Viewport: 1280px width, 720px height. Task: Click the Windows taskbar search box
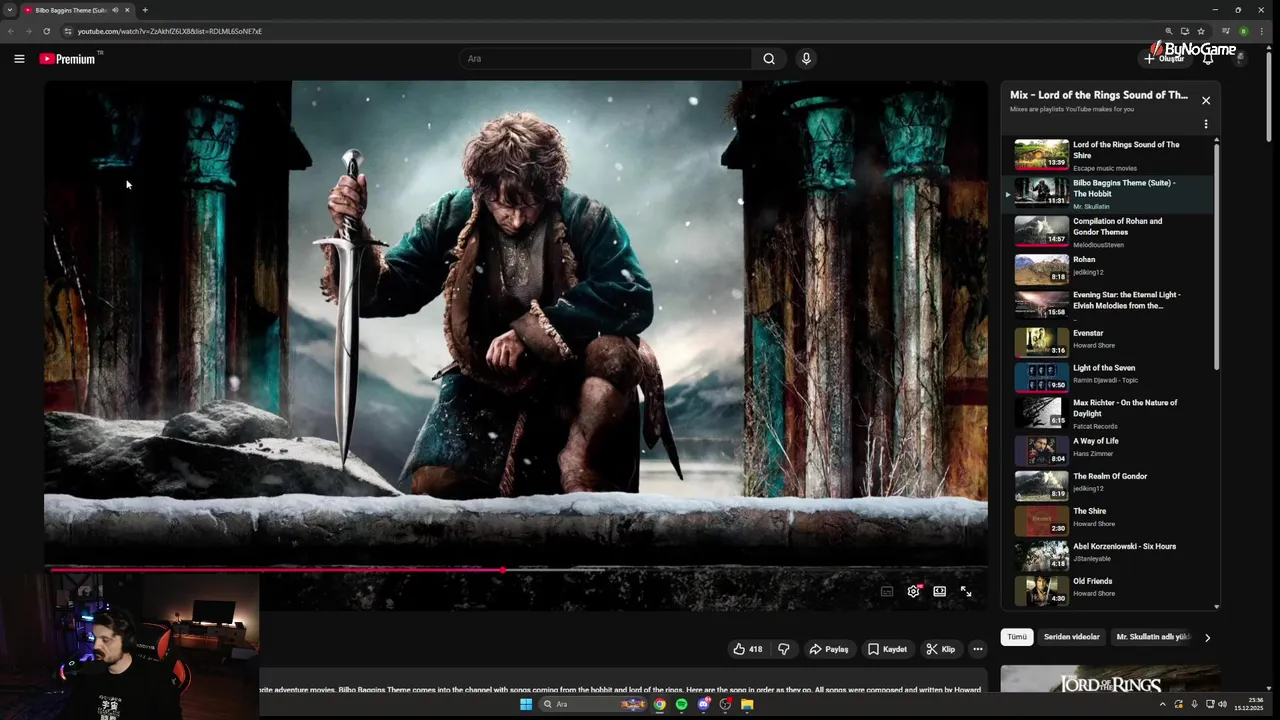tap(593, 704)
